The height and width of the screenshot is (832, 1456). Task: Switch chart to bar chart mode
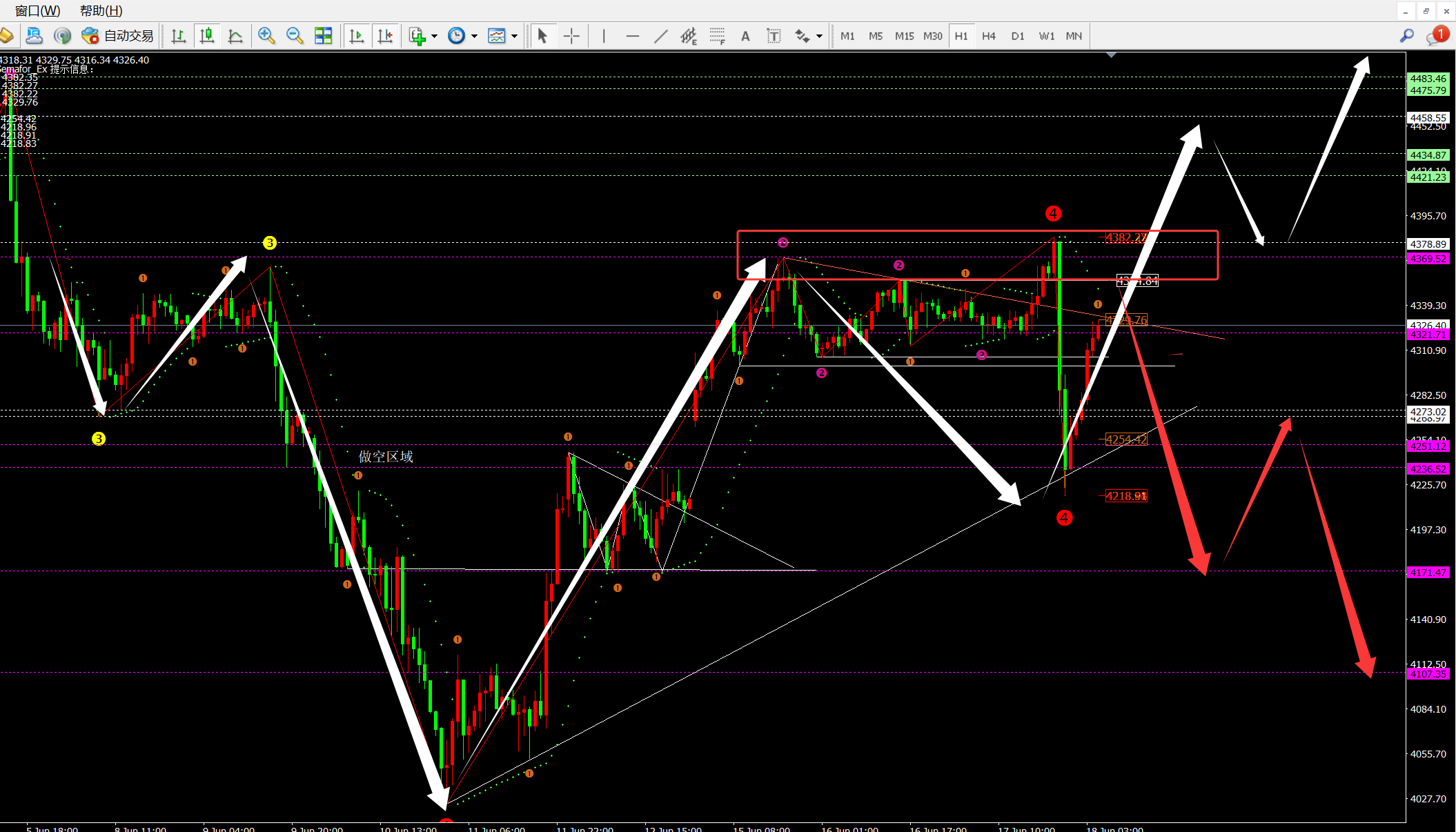(x=179, y=36)
